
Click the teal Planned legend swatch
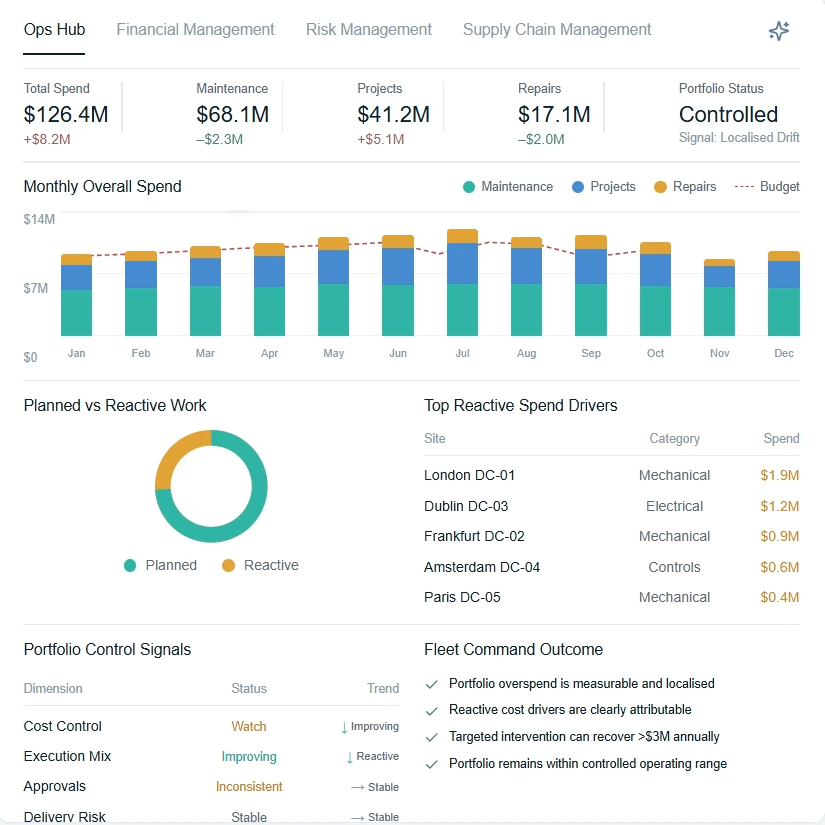(x=130, y=566)
